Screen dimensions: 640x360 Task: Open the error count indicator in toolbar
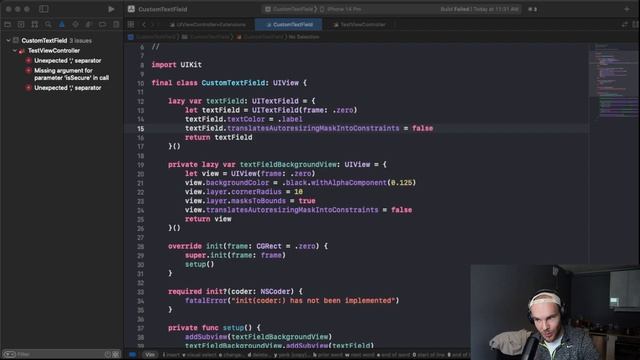point(533,9)
